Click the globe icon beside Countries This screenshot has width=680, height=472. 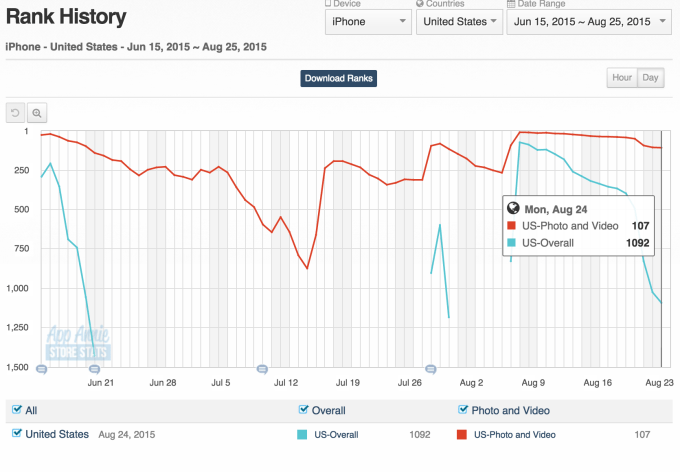coord(420,4)
